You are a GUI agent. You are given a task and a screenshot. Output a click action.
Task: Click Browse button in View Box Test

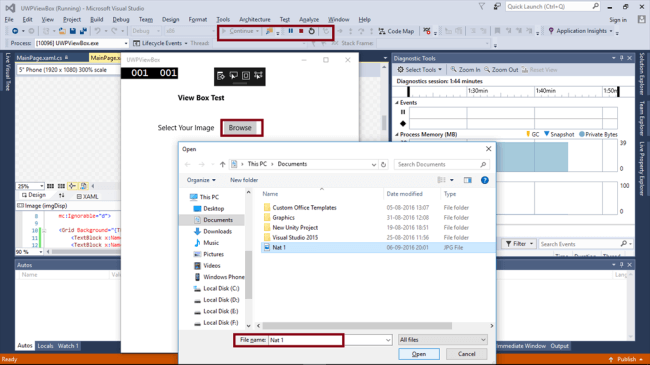point(240,128)
